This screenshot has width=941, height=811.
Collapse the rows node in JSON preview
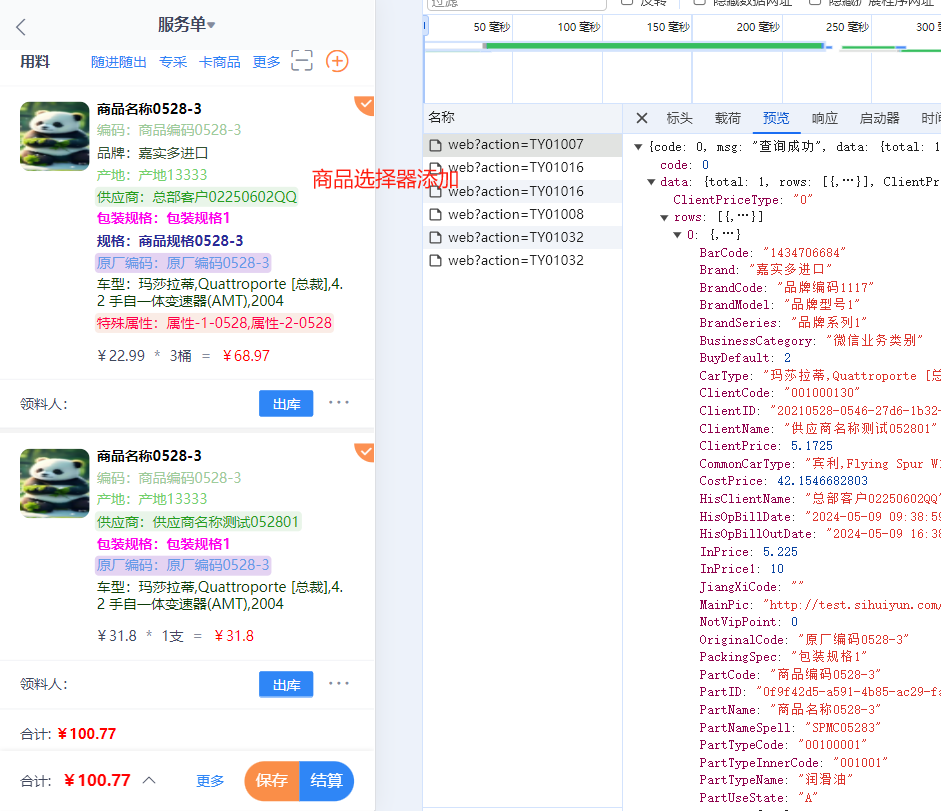[665, 217]
